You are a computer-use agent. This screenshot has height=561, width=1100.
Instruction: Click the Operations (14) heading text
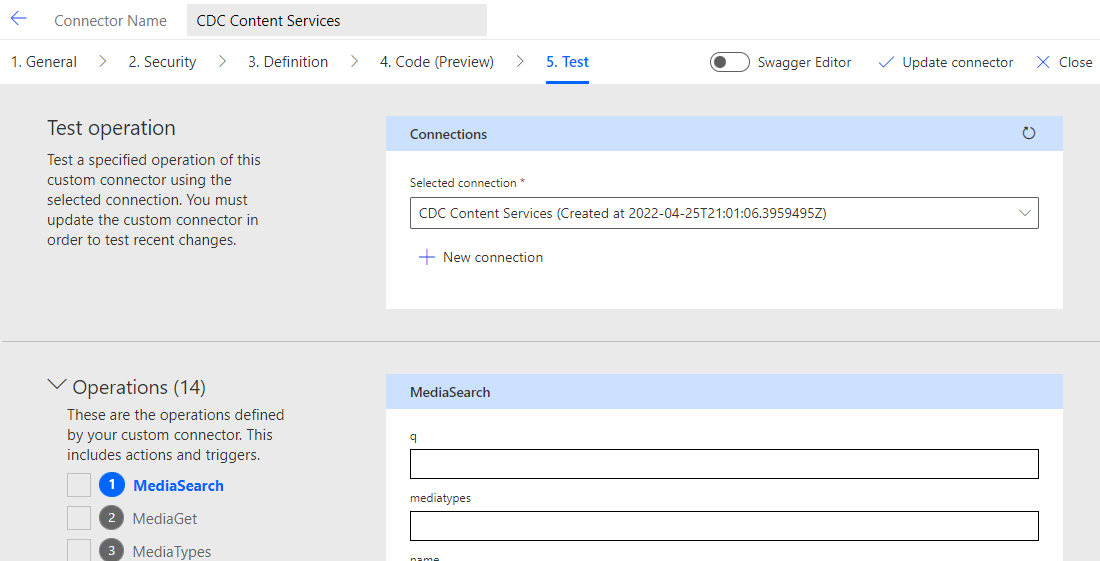pos(139,387)
